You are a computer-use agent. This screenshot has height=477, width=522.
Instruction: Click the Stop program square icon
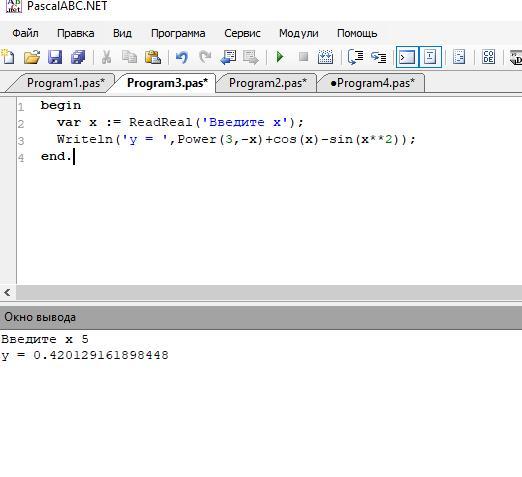pos(303,57)
